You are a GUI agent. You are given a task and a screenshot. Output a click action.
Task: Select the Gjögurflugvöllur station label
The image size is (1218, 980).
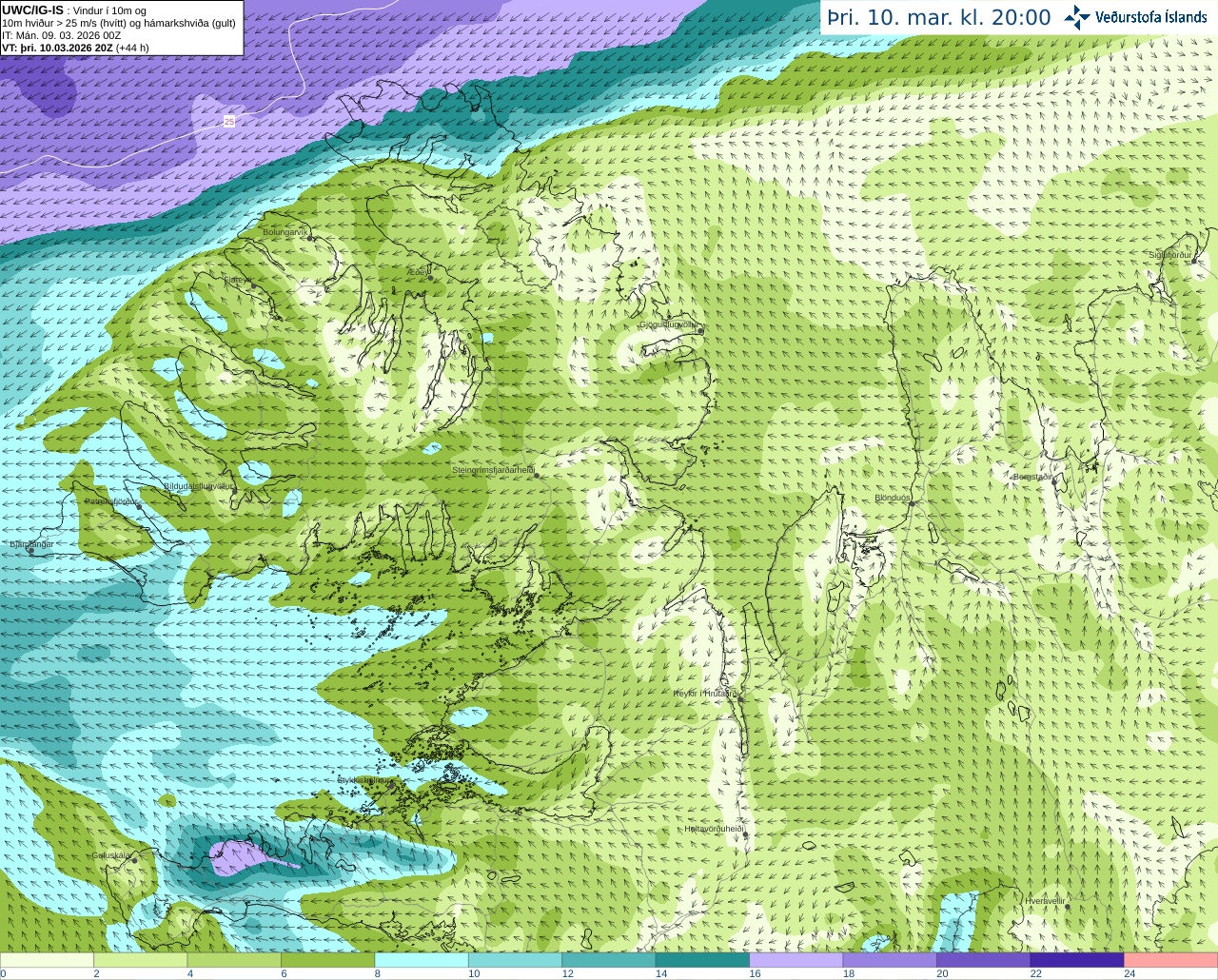coord(670,324)
